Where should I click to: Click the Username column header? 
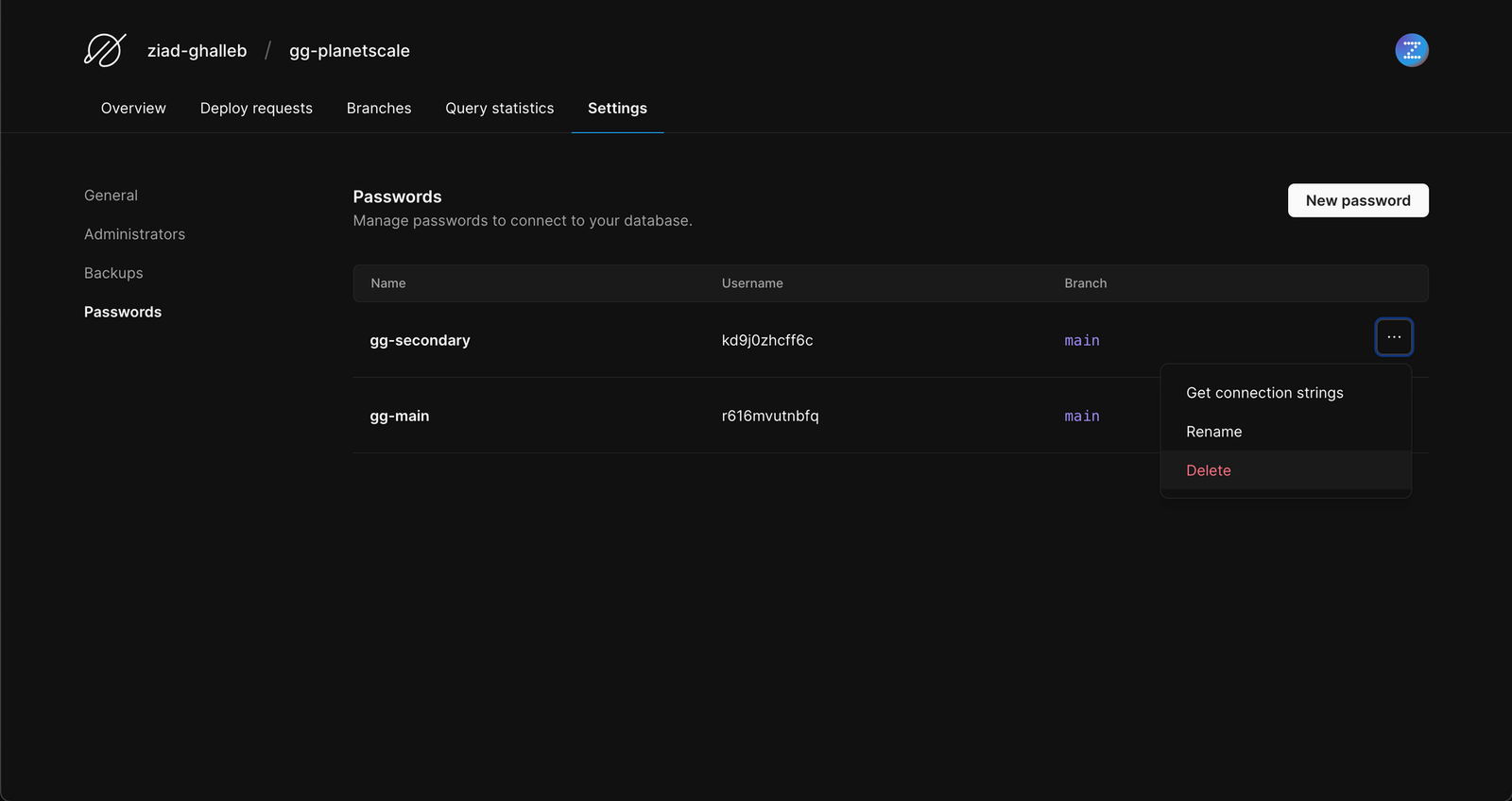[x=752, y=283]
